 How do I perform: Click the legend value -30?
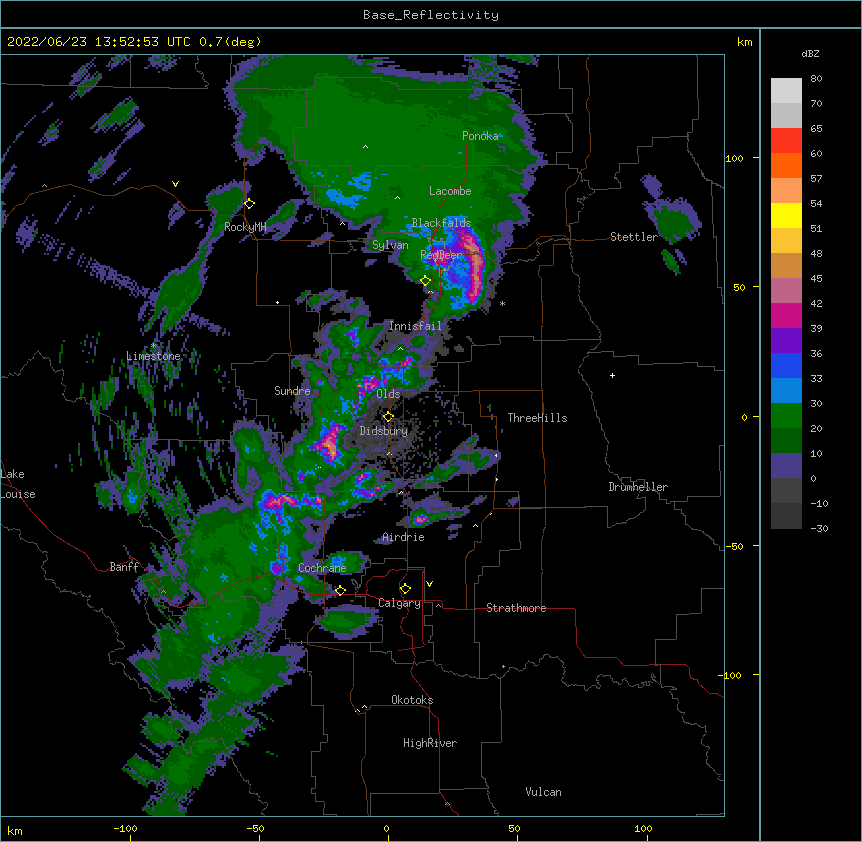click(819, 529)
